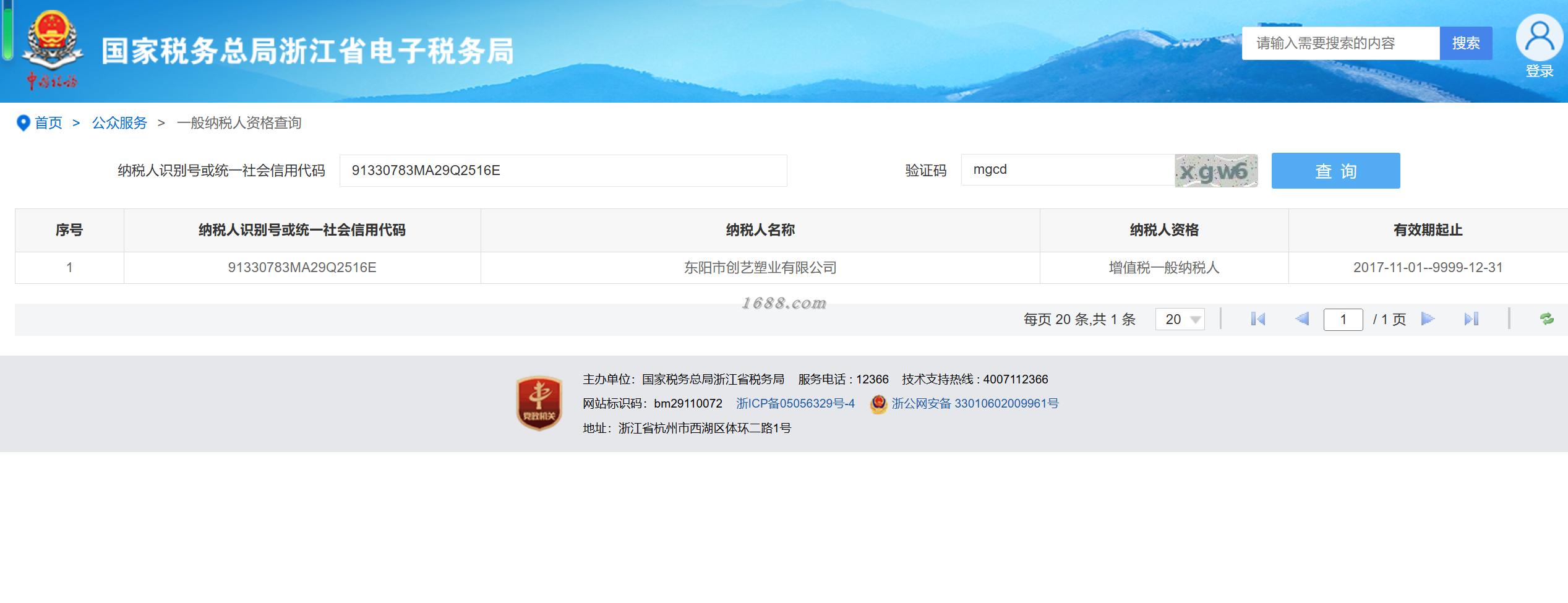
Task: Focus the taxpayer ID input field
Action: 563,171
